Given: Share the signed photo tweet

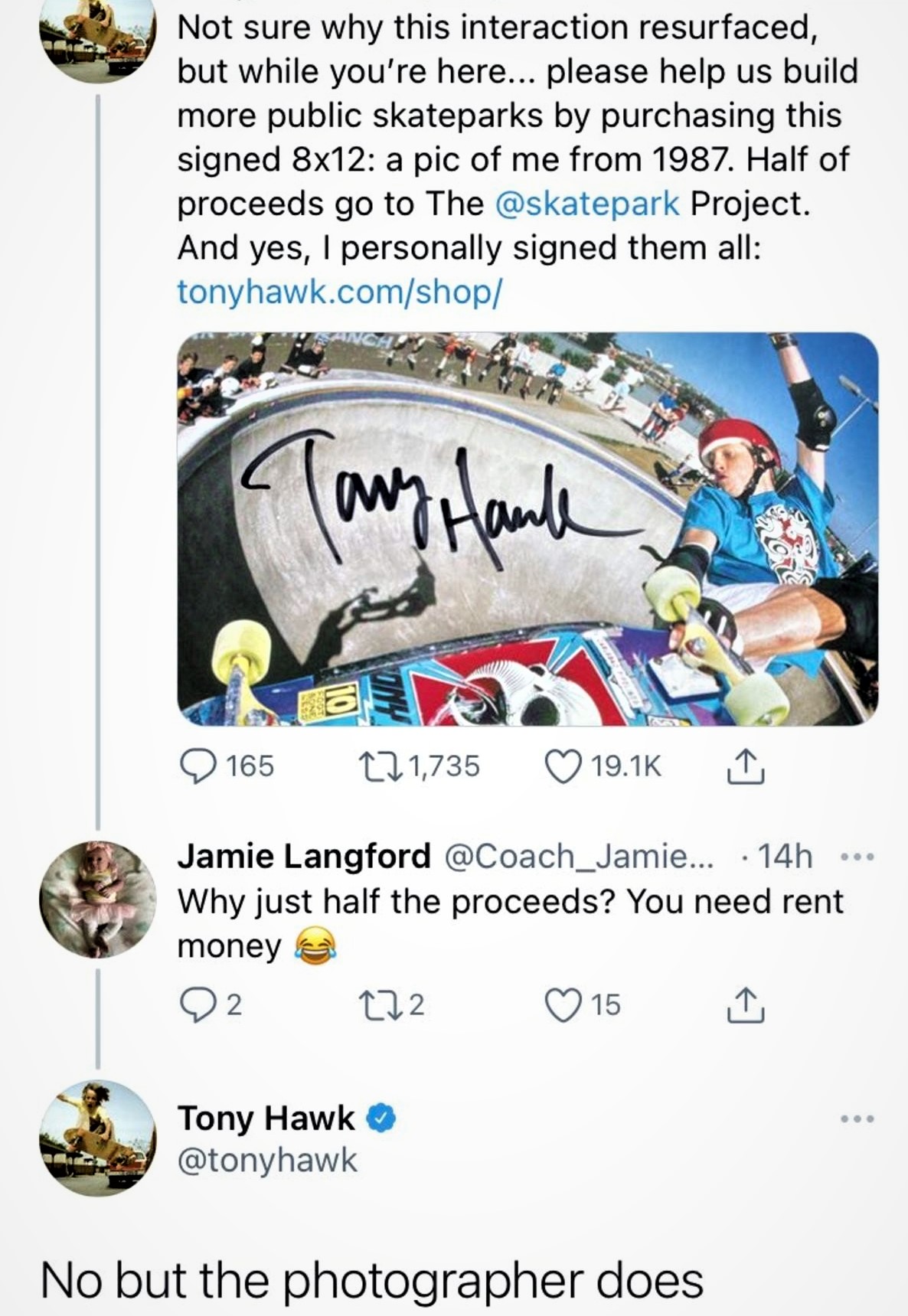Looking at the screenshot, I should tap(745, 766).
